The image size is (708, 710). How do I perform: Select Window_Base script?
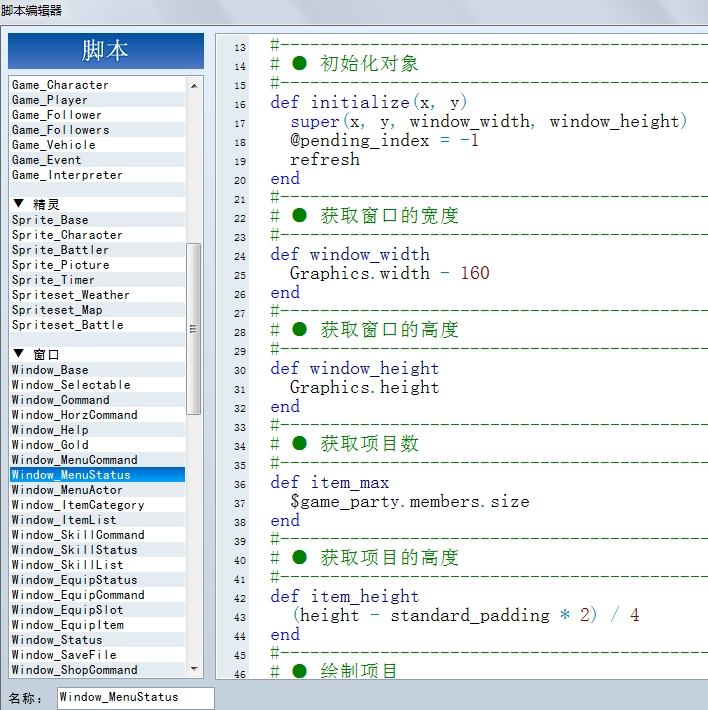point(97,369)
